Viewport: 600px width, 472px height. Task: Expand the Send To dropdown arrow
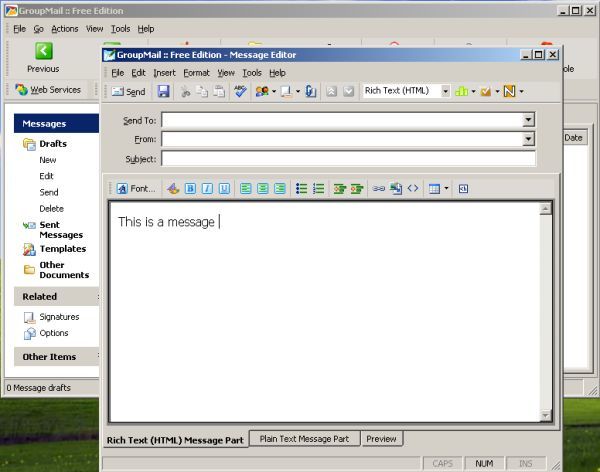point(528,120)
